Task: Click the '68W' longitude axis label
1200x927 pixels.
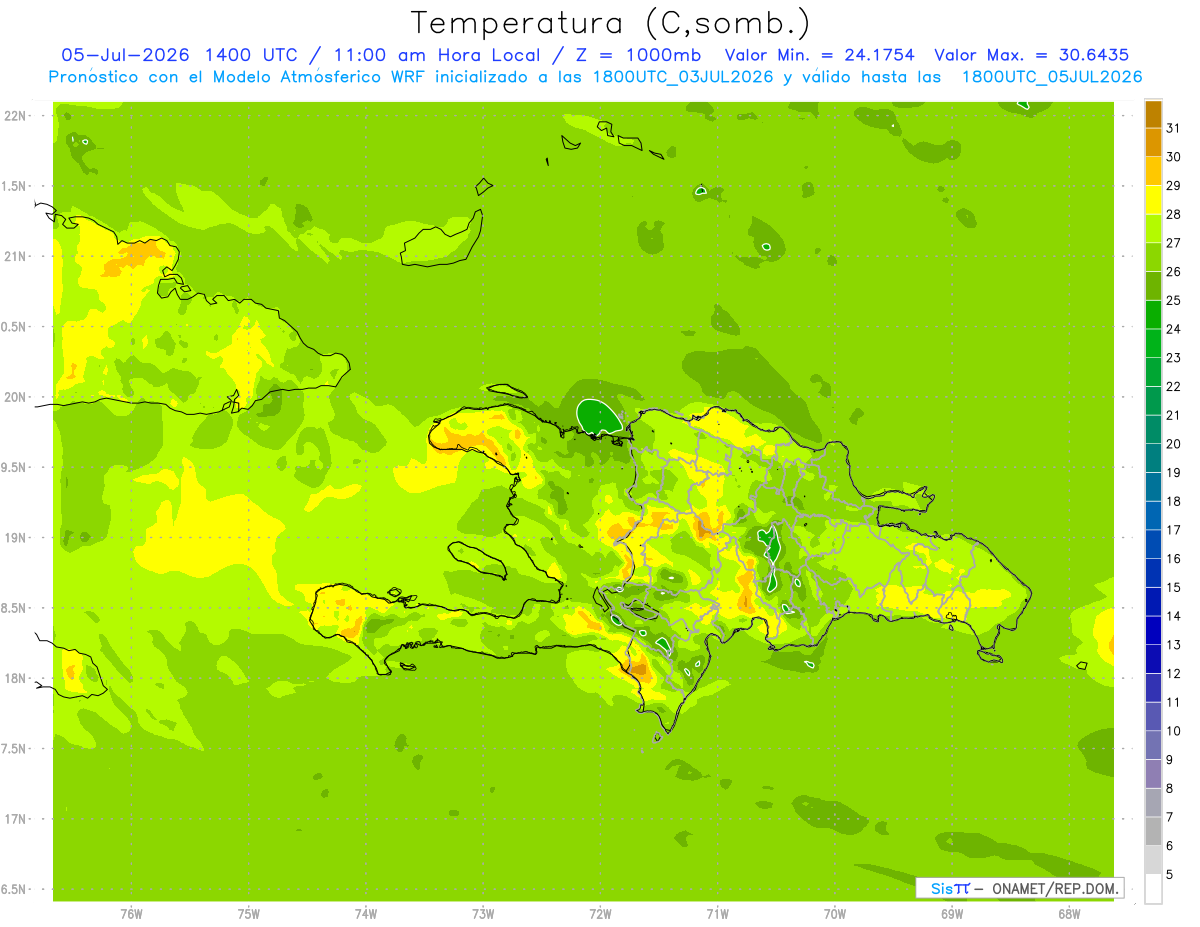Action: tap(1069, 914)
